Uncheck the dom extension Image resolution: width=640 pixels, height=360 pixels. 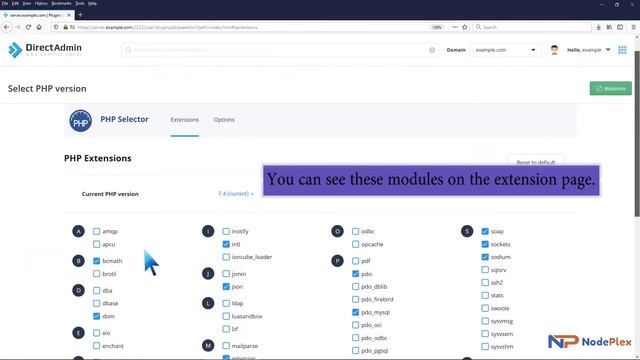tap(96, 316)
